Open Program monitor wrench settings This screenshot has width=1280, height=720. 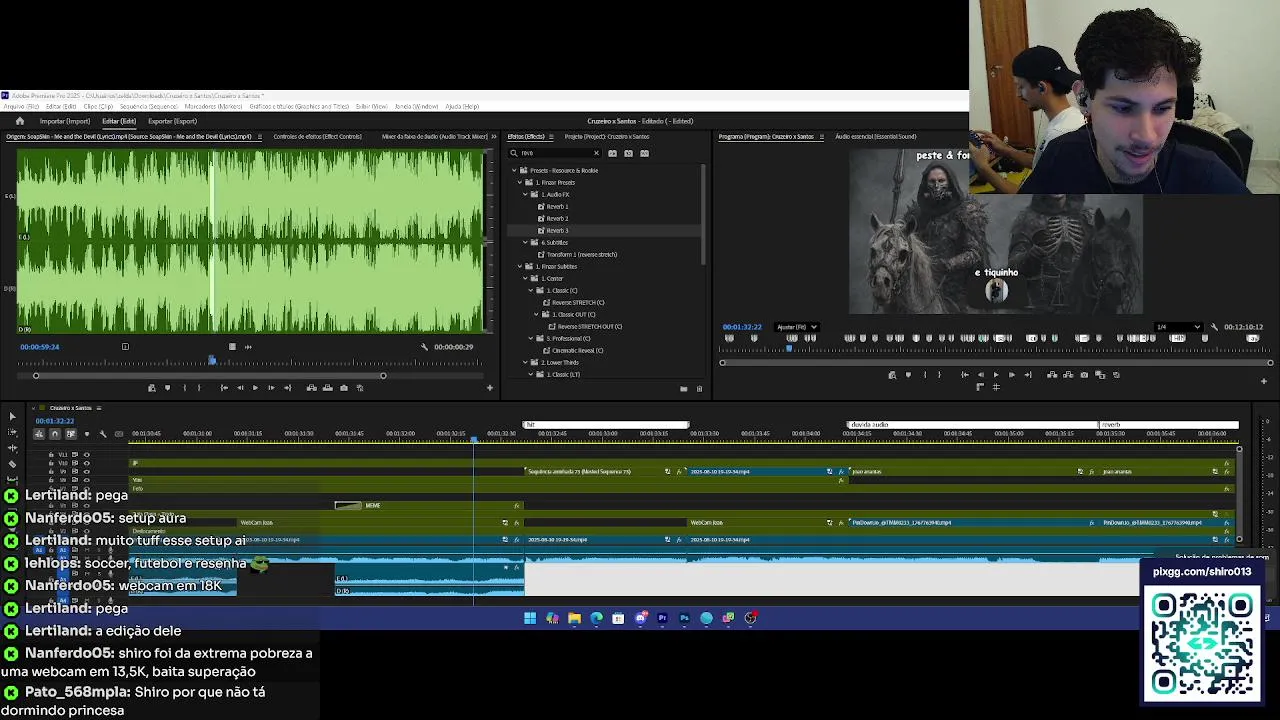coord(1214,327)
